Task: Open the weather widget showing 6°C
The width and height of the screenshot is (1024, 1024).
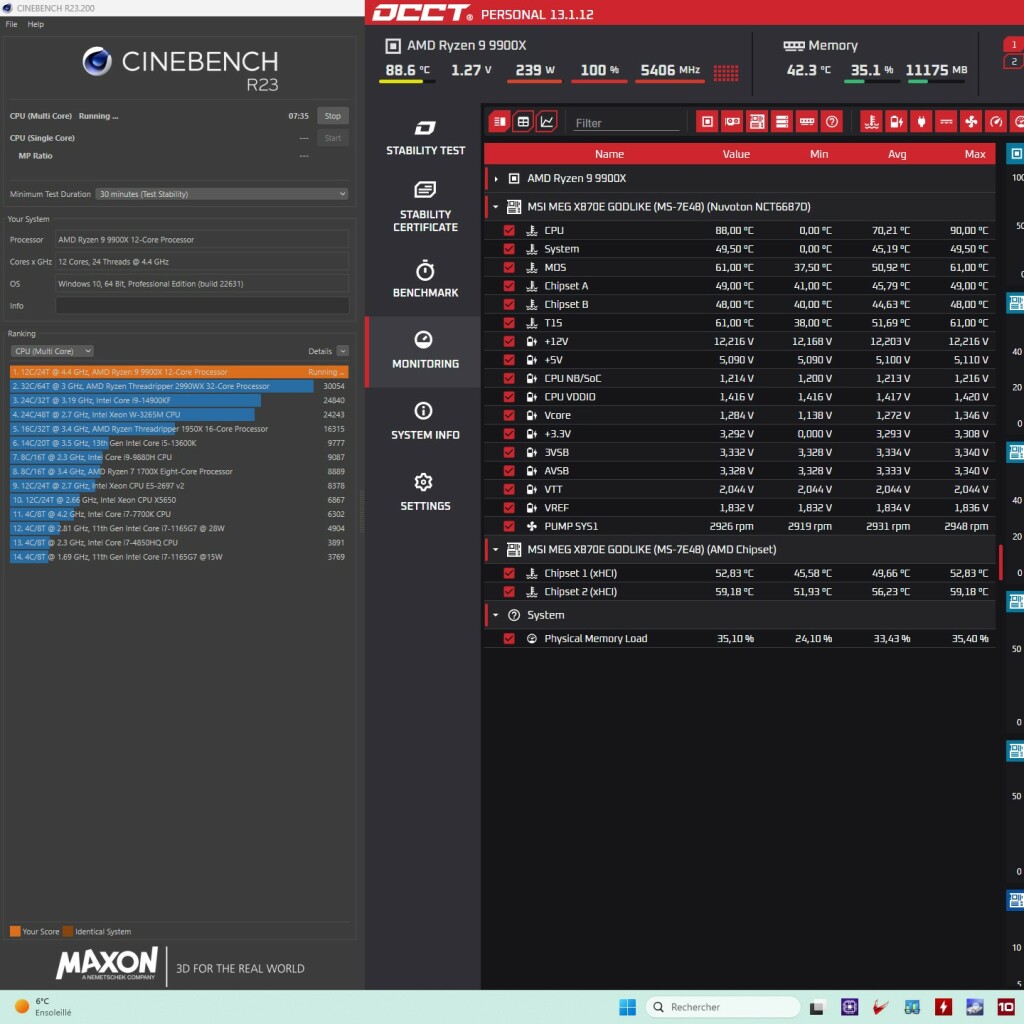Action: 42,1006
